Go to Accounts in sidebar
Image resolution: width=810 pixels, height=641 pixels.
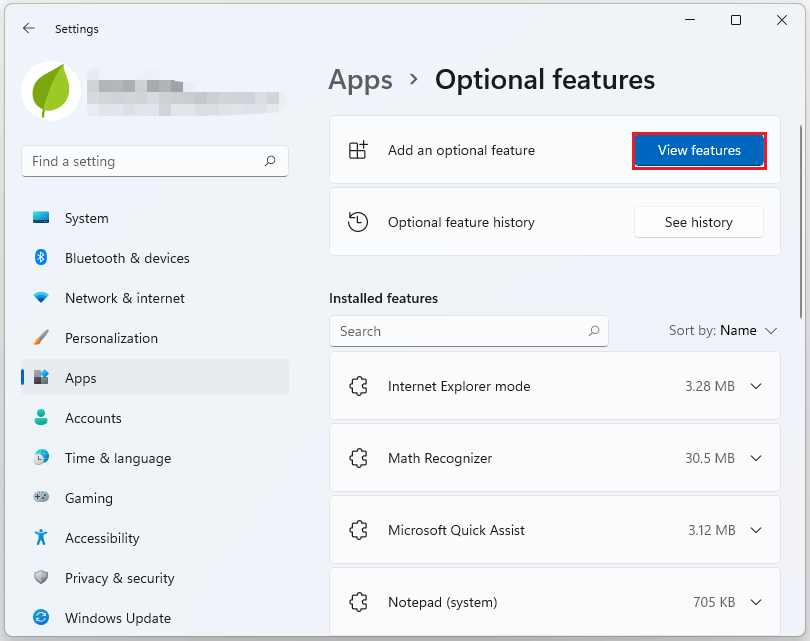click(x=93, y=418)
